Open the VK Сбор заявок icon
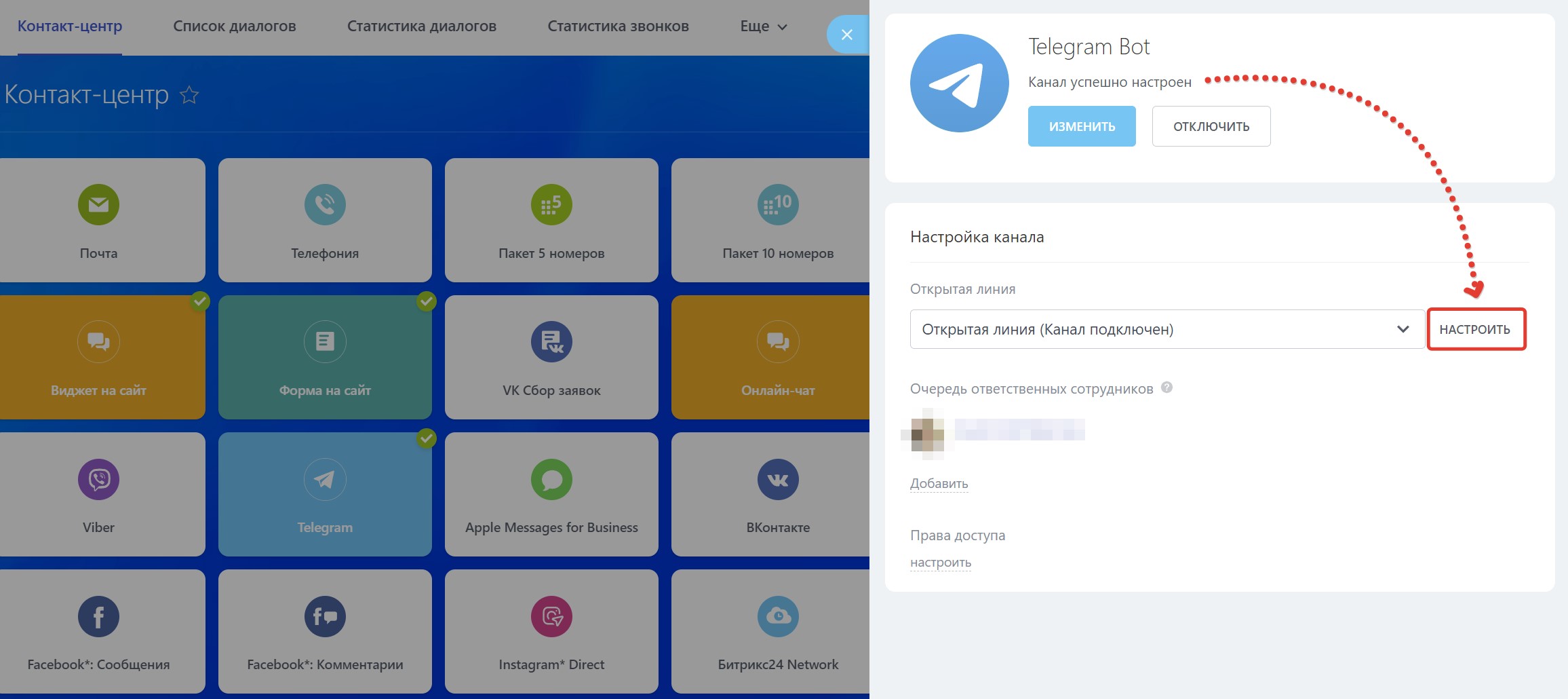Viewport: 1568px width, 699px height. coord(551,341)
